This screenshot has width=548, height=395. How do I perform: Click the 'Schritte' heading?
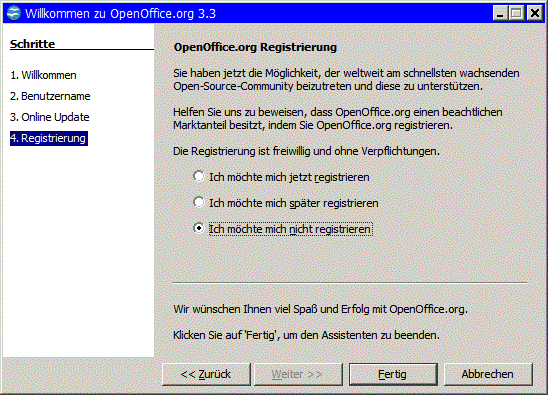(x=33, y=44)
